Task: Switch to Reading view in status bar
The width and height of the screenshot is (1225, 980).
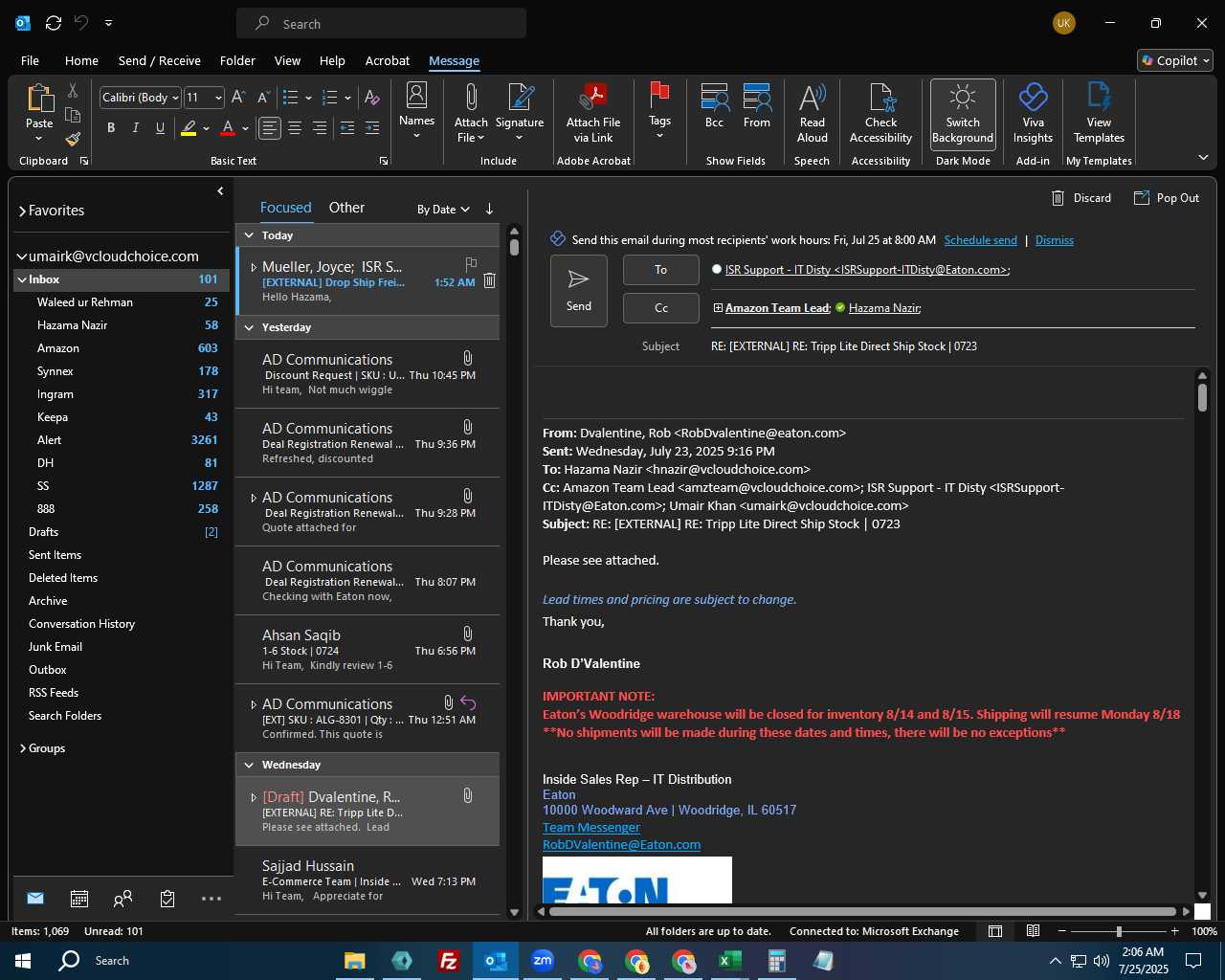Action: [1033, 931]
